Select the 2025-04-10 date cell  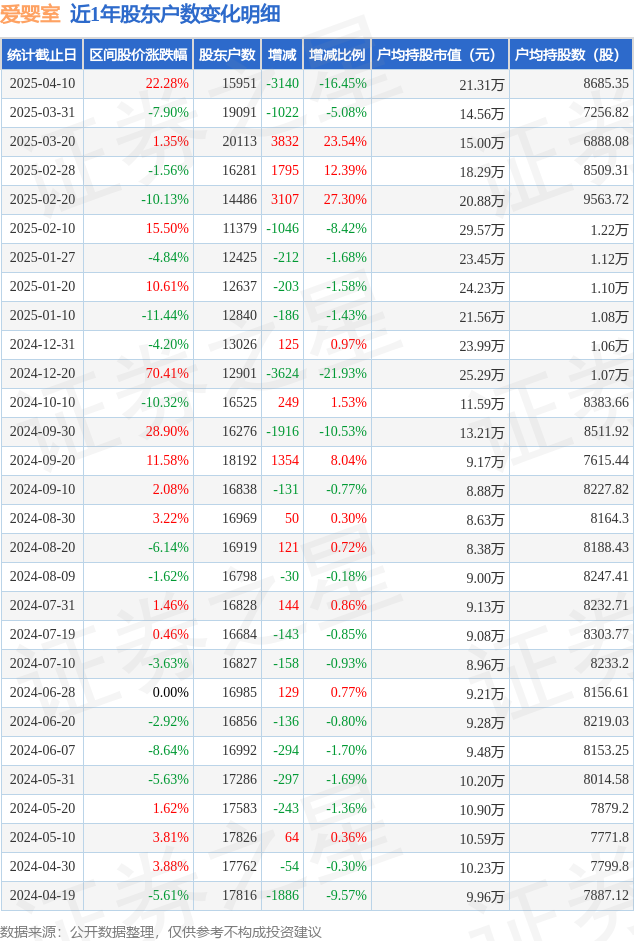pos(42,83)
